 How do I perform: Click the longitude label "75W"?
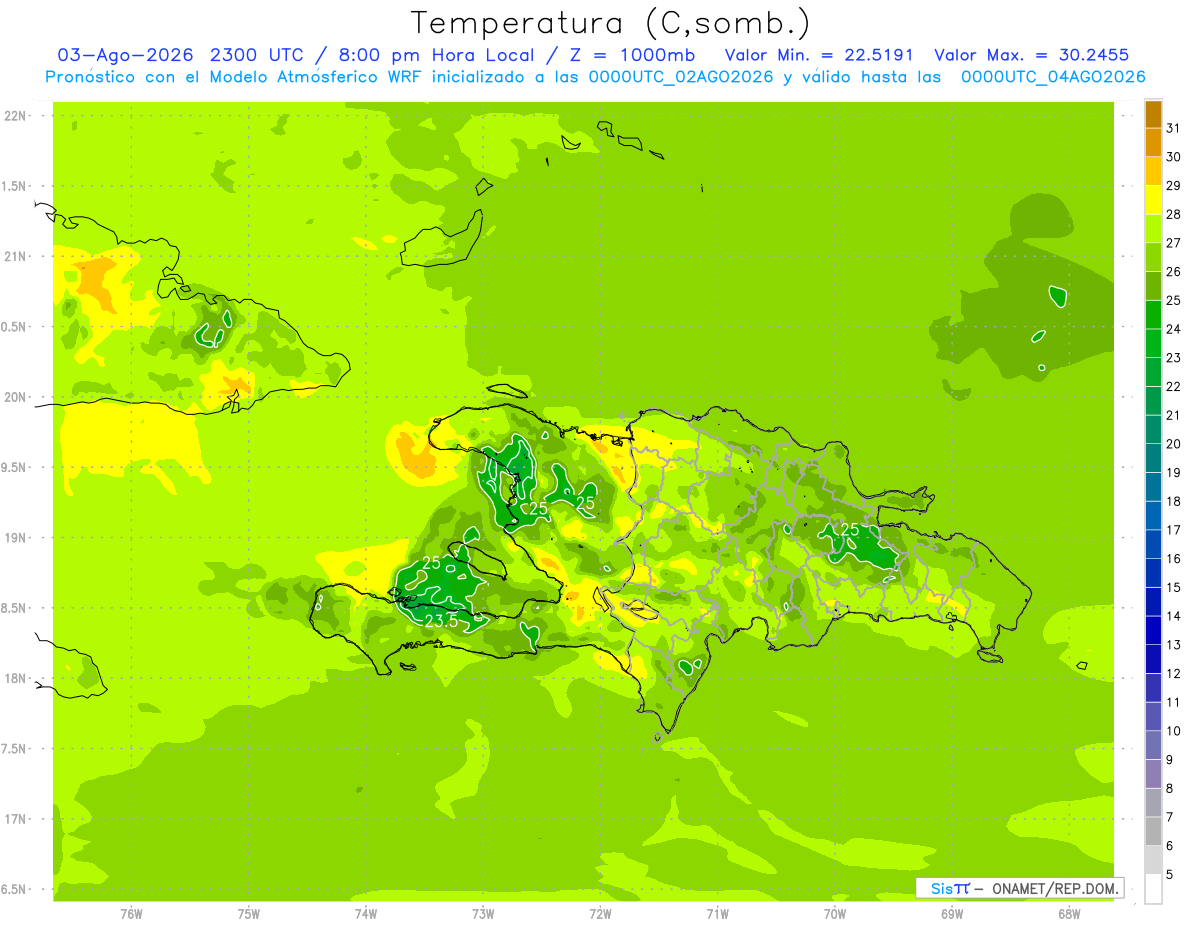point(249,913)
